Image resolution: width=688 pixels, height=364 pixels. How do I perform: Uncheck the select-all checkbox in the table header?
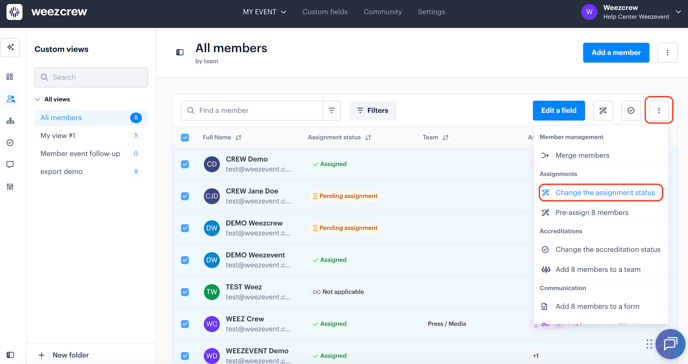(185, 137)
